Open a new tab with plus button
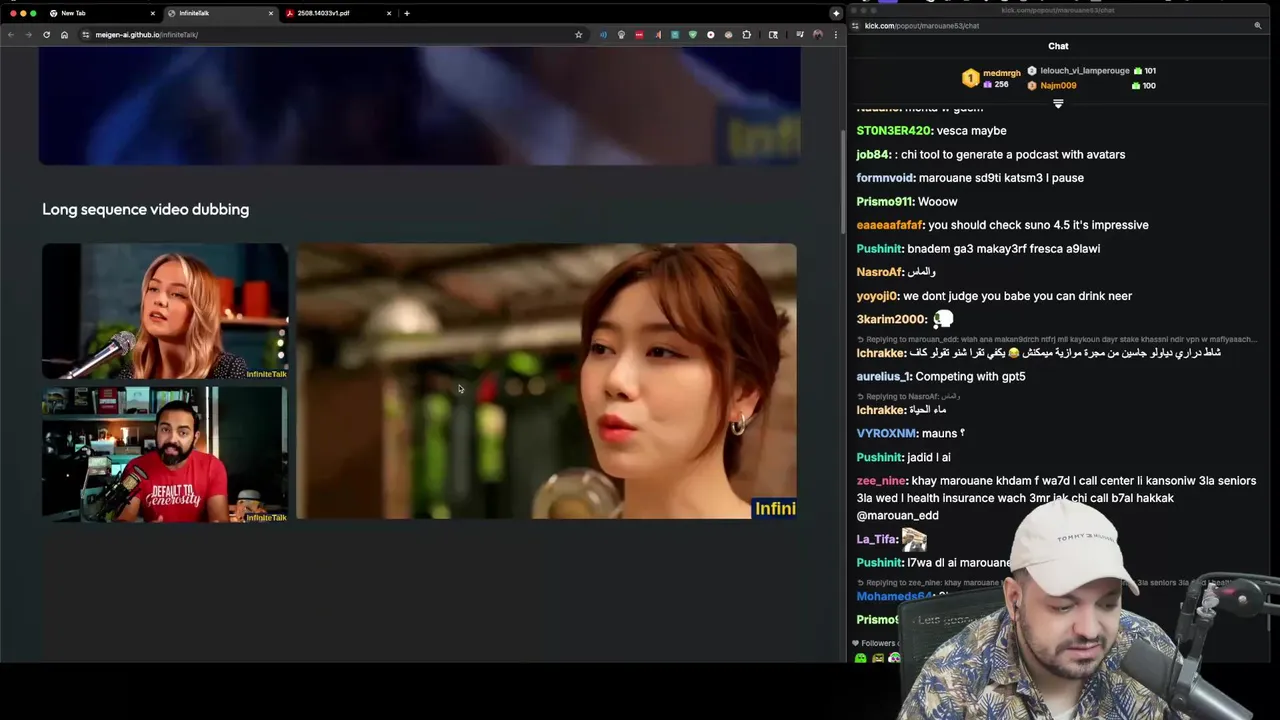Screen dimensions: 1280x720 407,13
